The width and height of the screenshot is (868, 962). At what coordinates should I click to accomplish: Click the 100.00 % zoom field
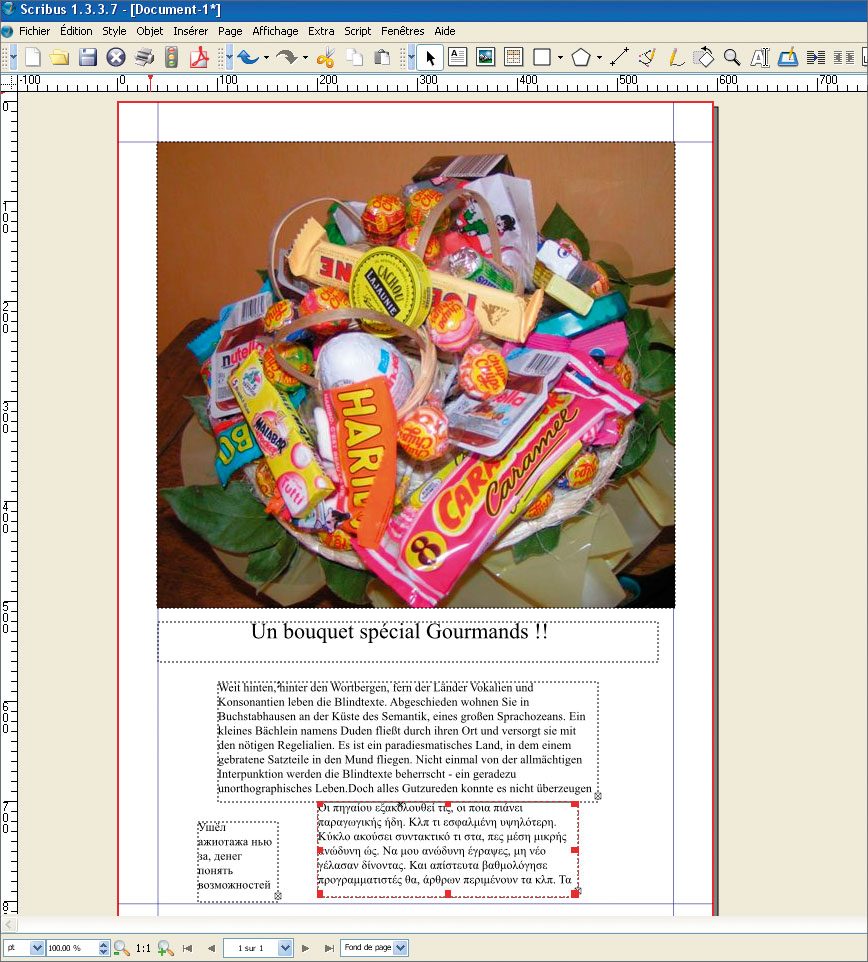pyautogui.click(x=77, y=947)
